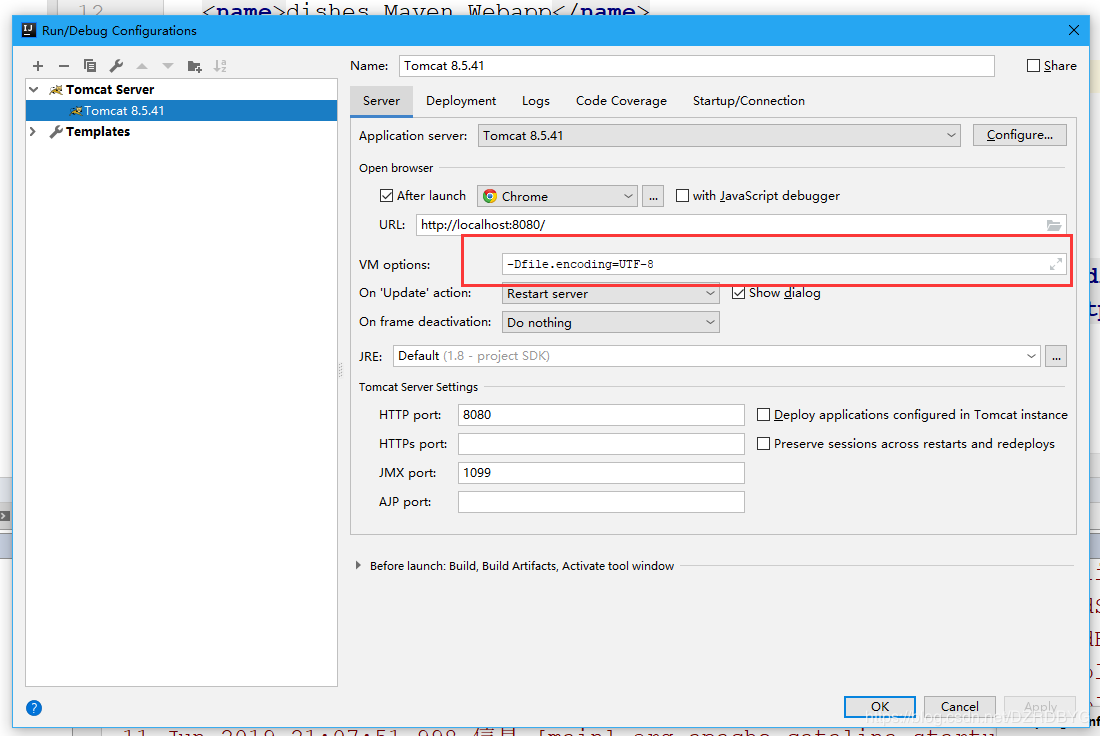The image size is (1100, 736).
Task: Open the Code Coverage tab
Action: 622,101
